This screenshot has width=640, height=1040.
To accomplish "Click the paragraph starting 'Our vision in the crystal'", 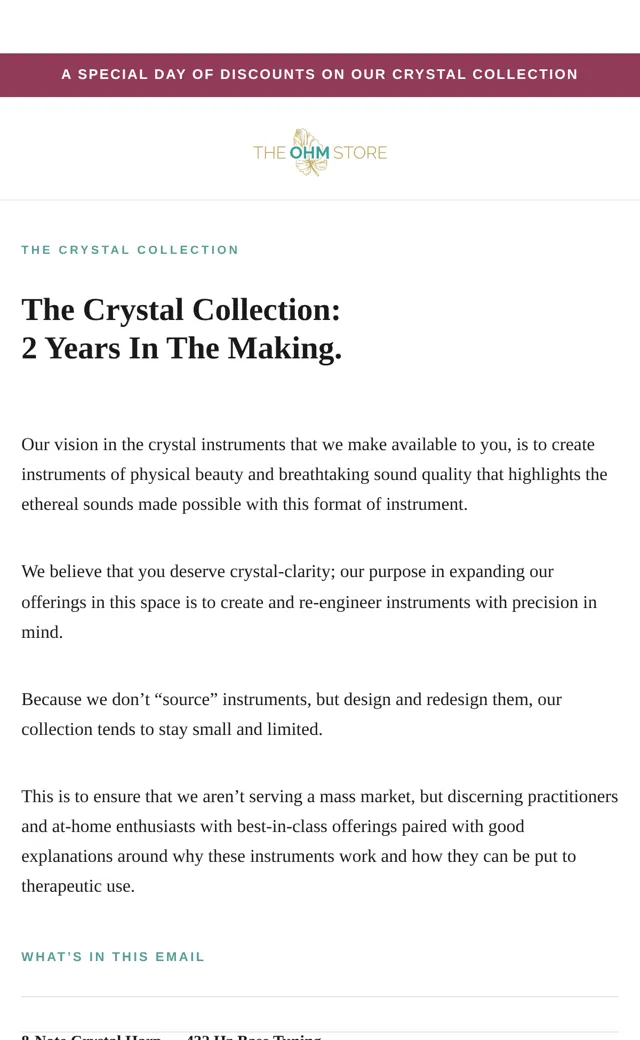I will [314, 474].
